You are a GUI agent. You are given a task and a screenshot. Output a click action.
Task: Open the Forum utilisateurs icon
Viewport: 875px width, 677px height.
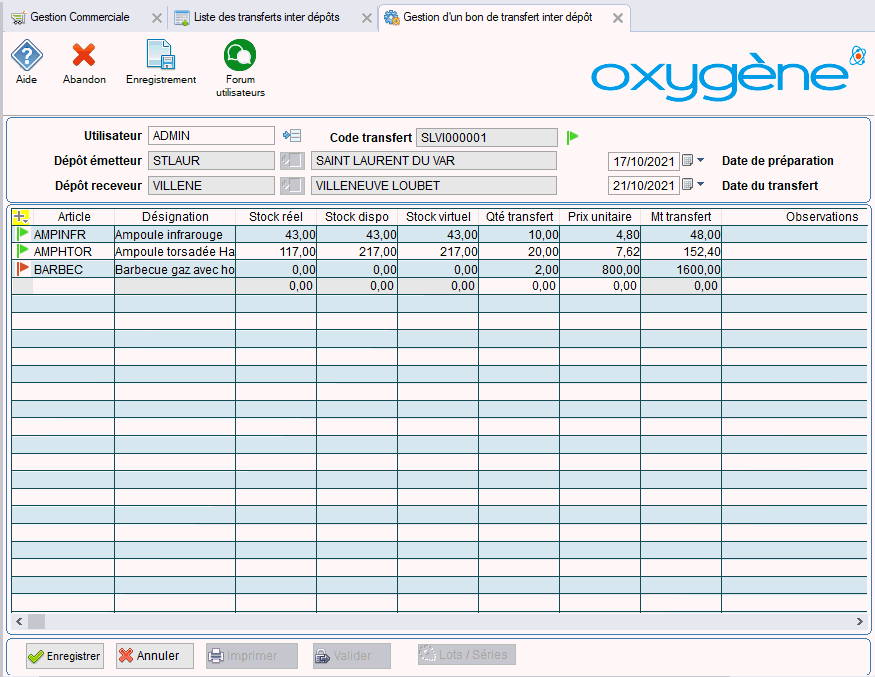coord(240,56)
